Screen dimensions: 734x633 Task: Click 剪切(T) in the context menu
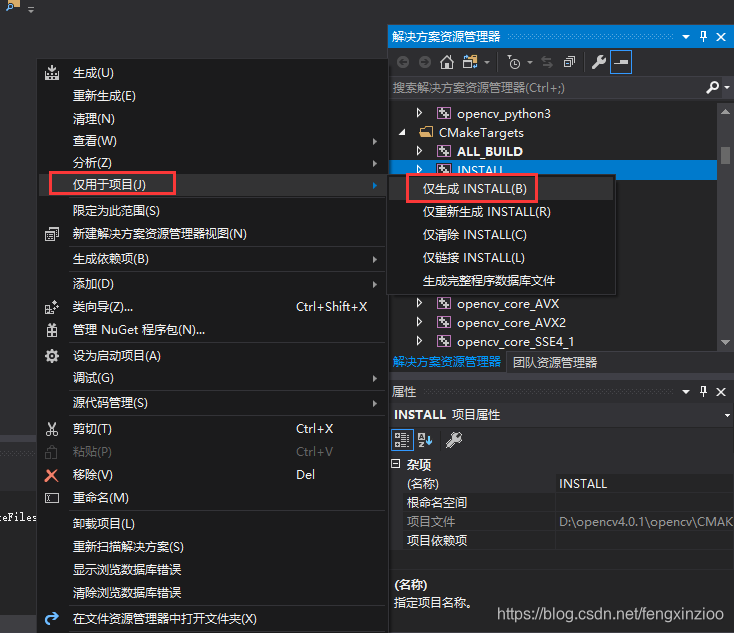213,429
